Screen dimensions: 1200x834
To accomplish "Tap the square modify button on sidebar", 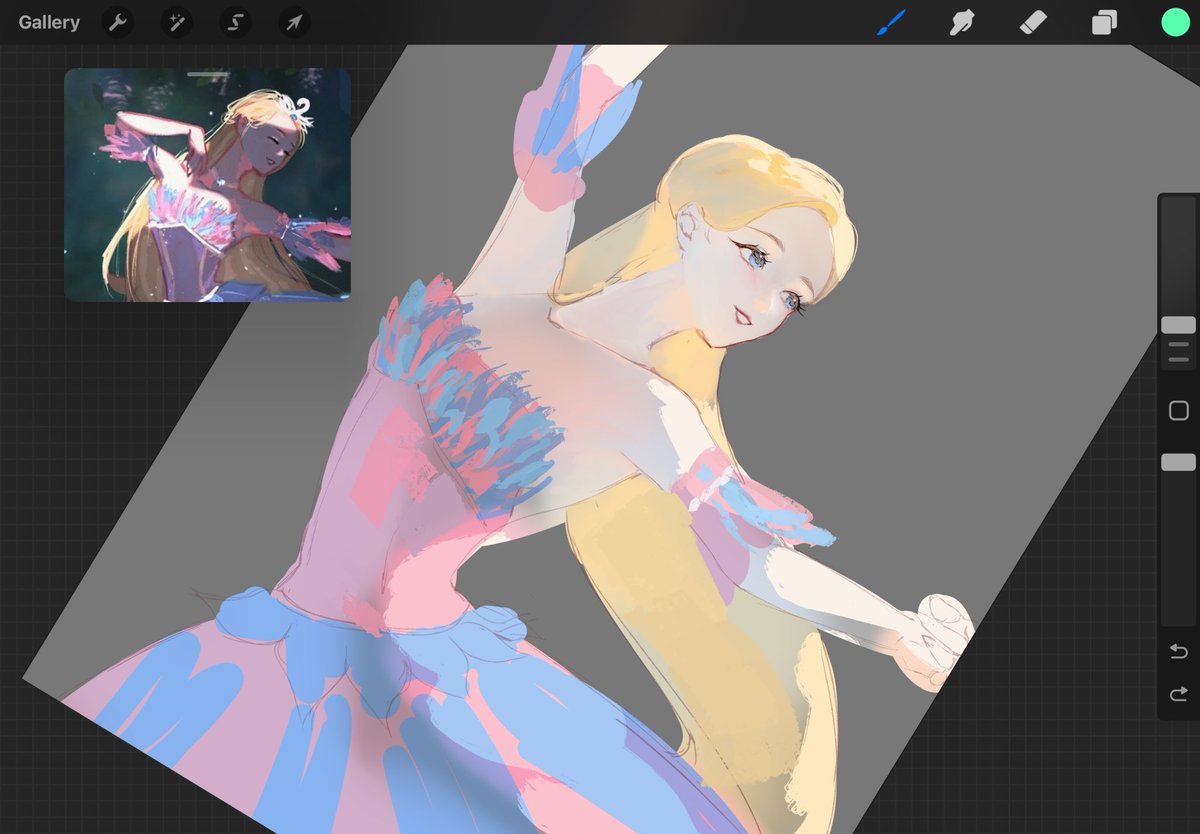I will coord(1178,411).
